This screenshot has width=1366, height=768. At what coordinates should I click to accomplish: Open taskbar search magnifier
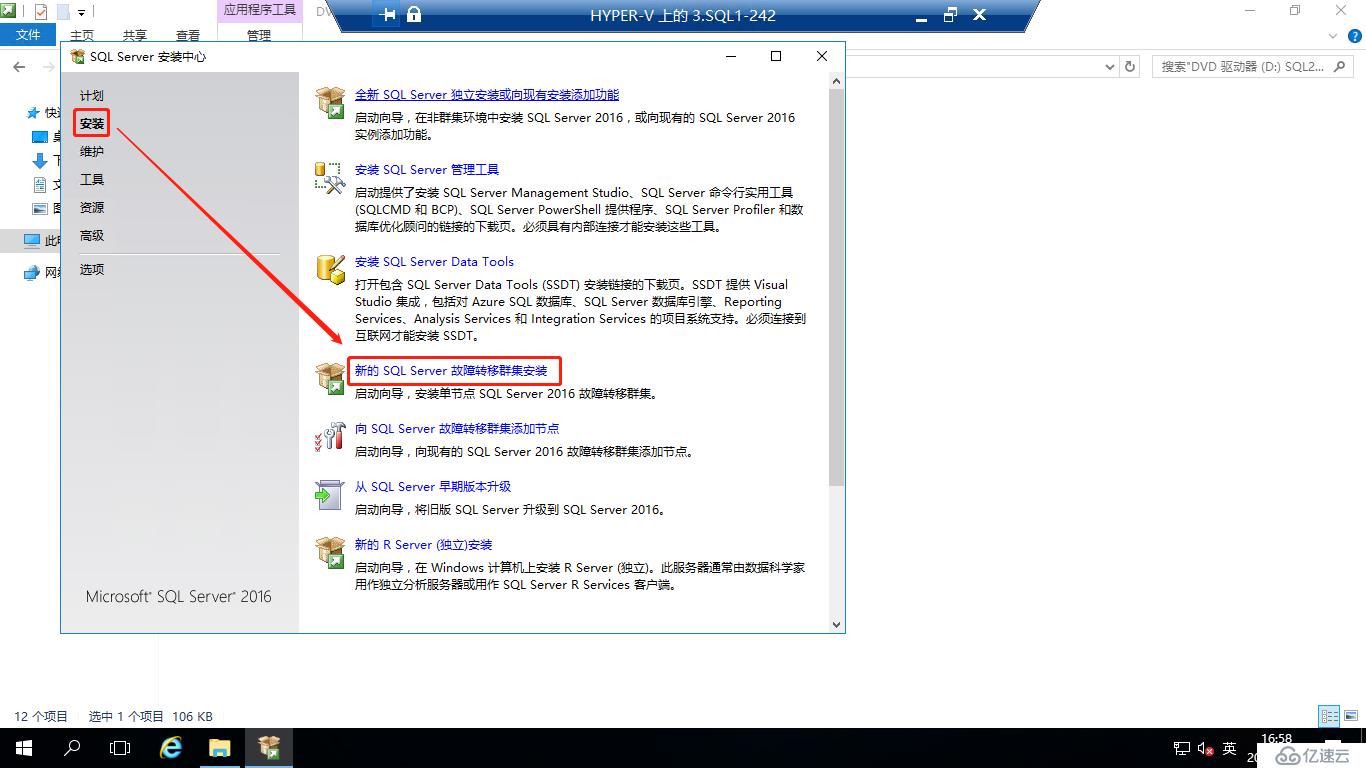pos(72,748)
